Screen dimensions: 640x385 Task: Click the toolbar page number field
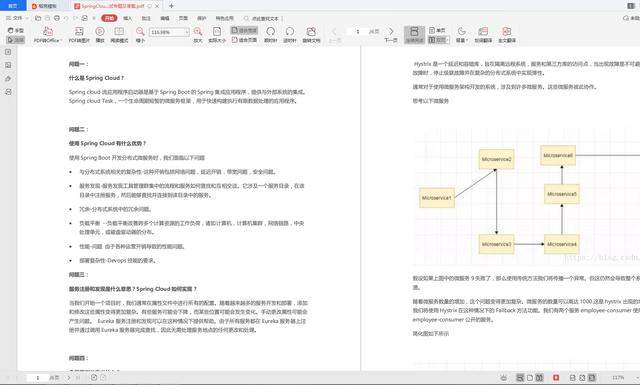pyautogui.click(x=358, y=31)
